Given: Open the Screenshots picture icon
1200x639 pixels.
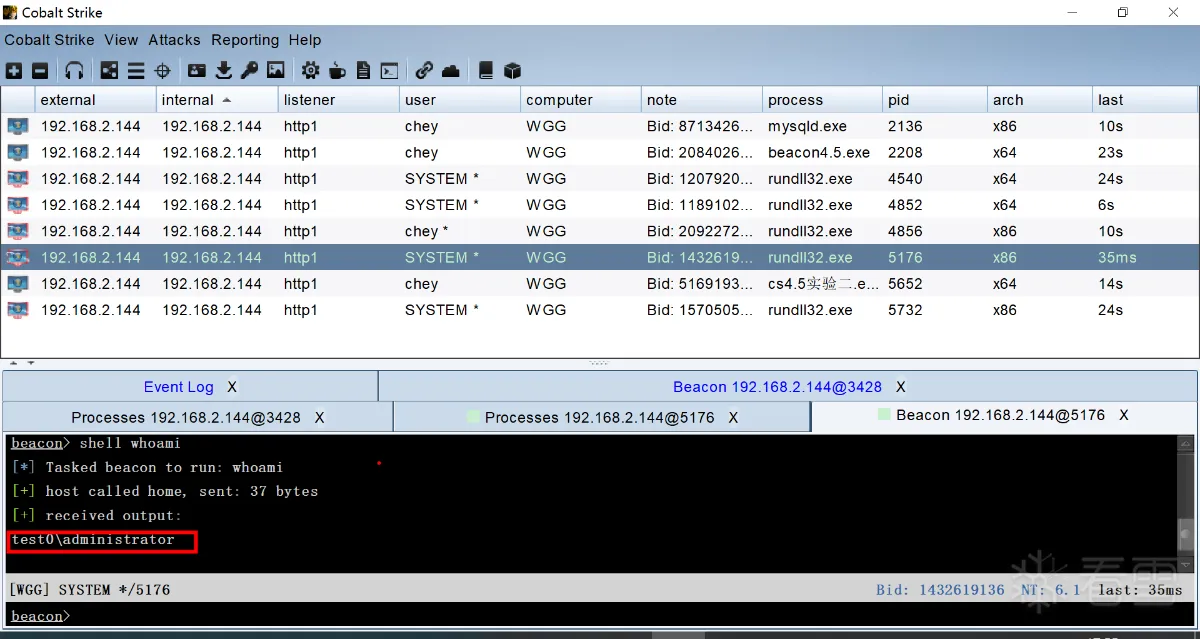Looking at the screenshot, I should coord(276,71).
